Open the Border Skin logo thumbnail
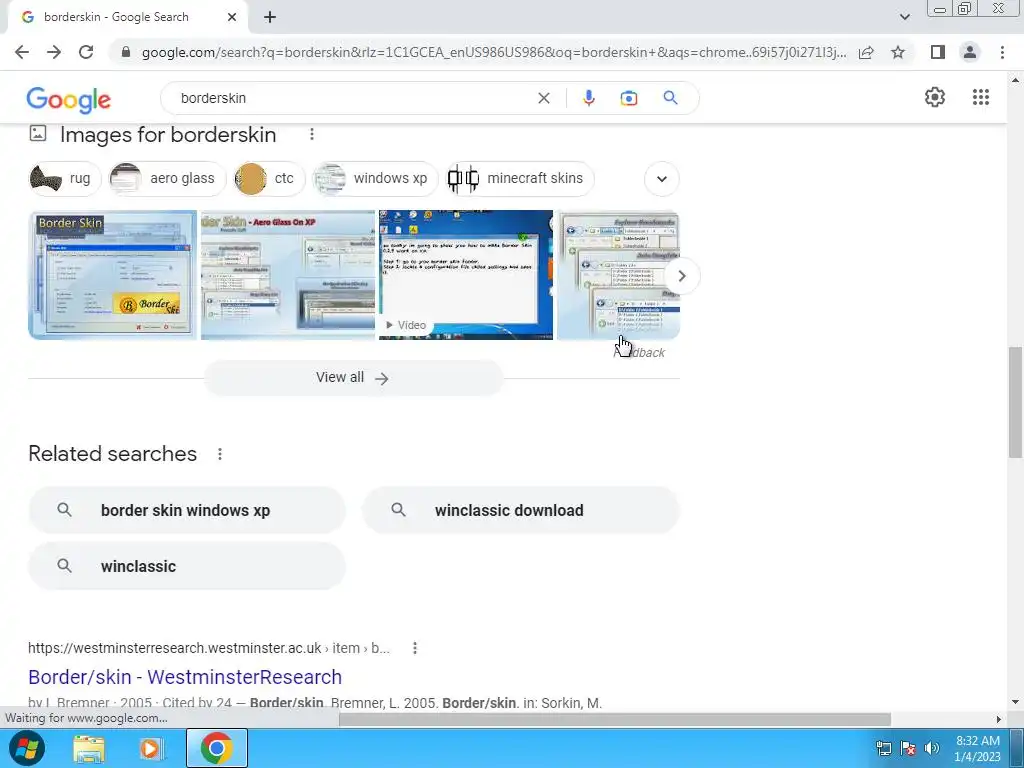 pos(112,275)
